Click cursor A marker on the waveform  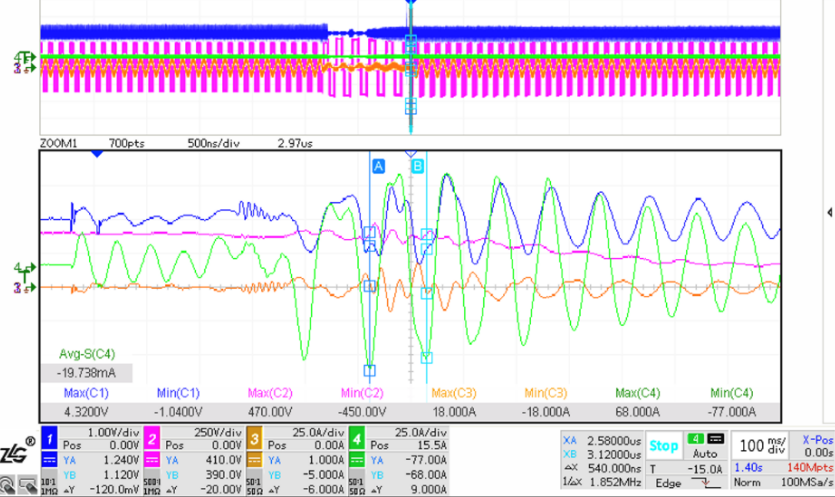pos(378,166)
